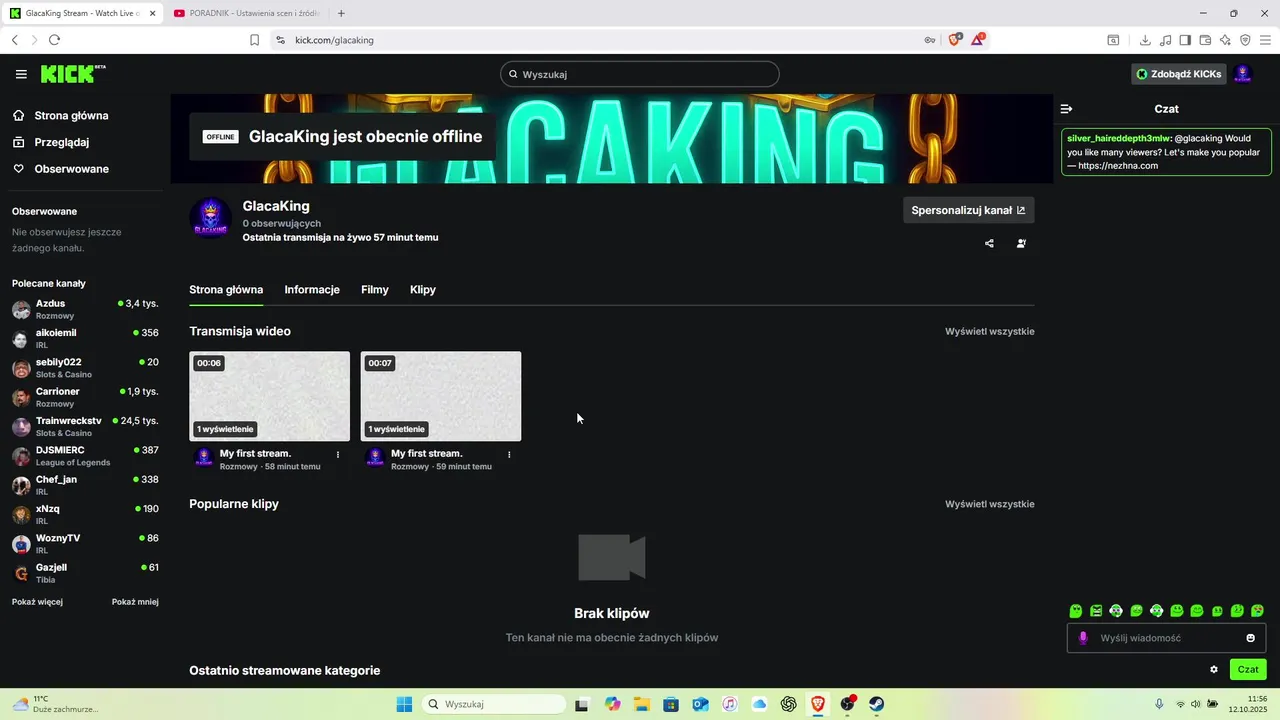Click the person icon next to share
The height and width of the screenshot is (720, 1280).
tap(1021, 243)
